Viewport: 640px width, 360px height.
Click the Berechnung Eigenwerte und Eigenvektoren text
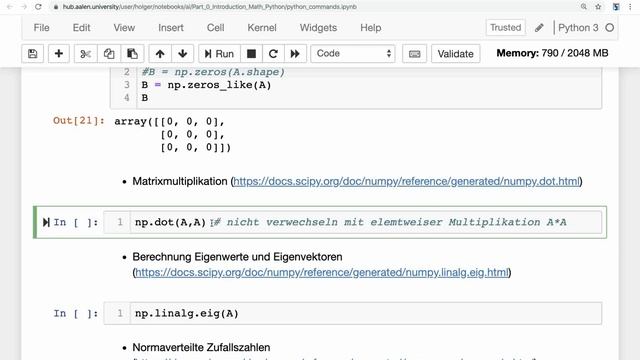tap(237, 257)
